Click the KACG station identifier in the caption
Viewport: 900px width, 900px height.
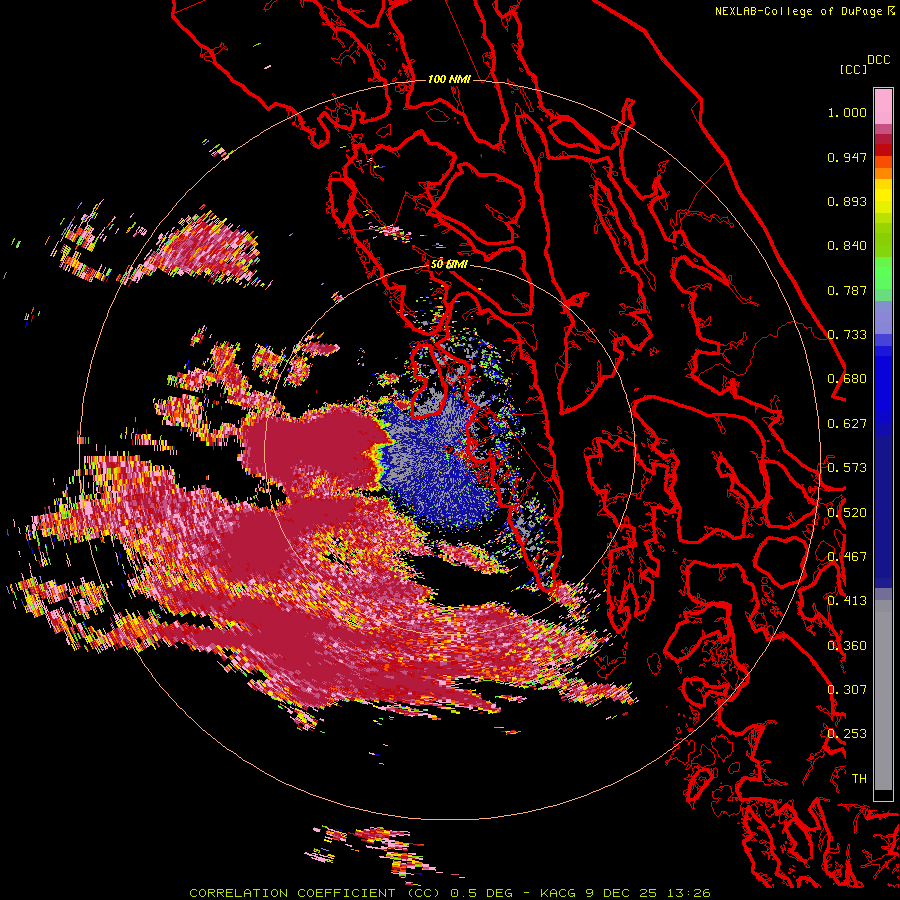tap(558, 893)
